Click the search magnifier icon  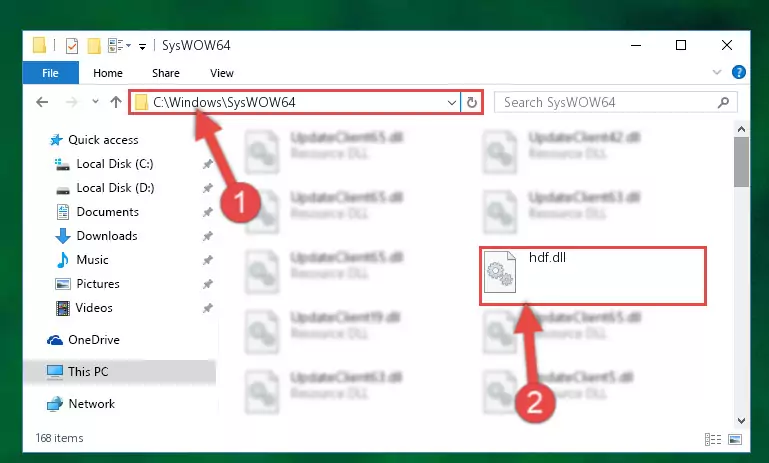pyautogui.click(x=723, y=102)
